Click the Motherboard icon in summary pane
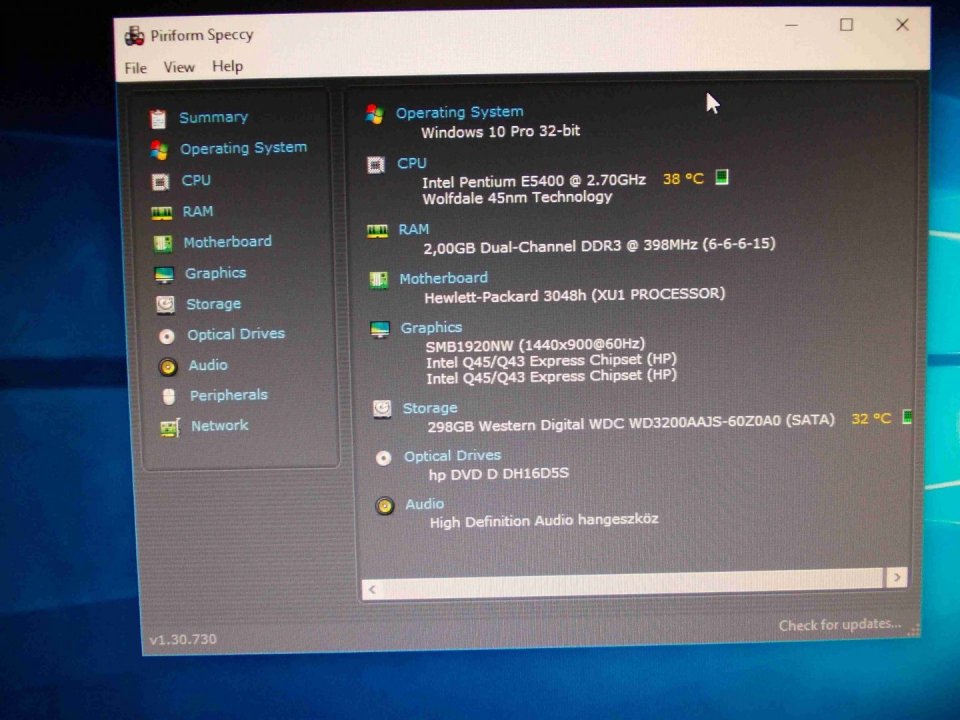This screenshot has height=720, width=960. 378,280
